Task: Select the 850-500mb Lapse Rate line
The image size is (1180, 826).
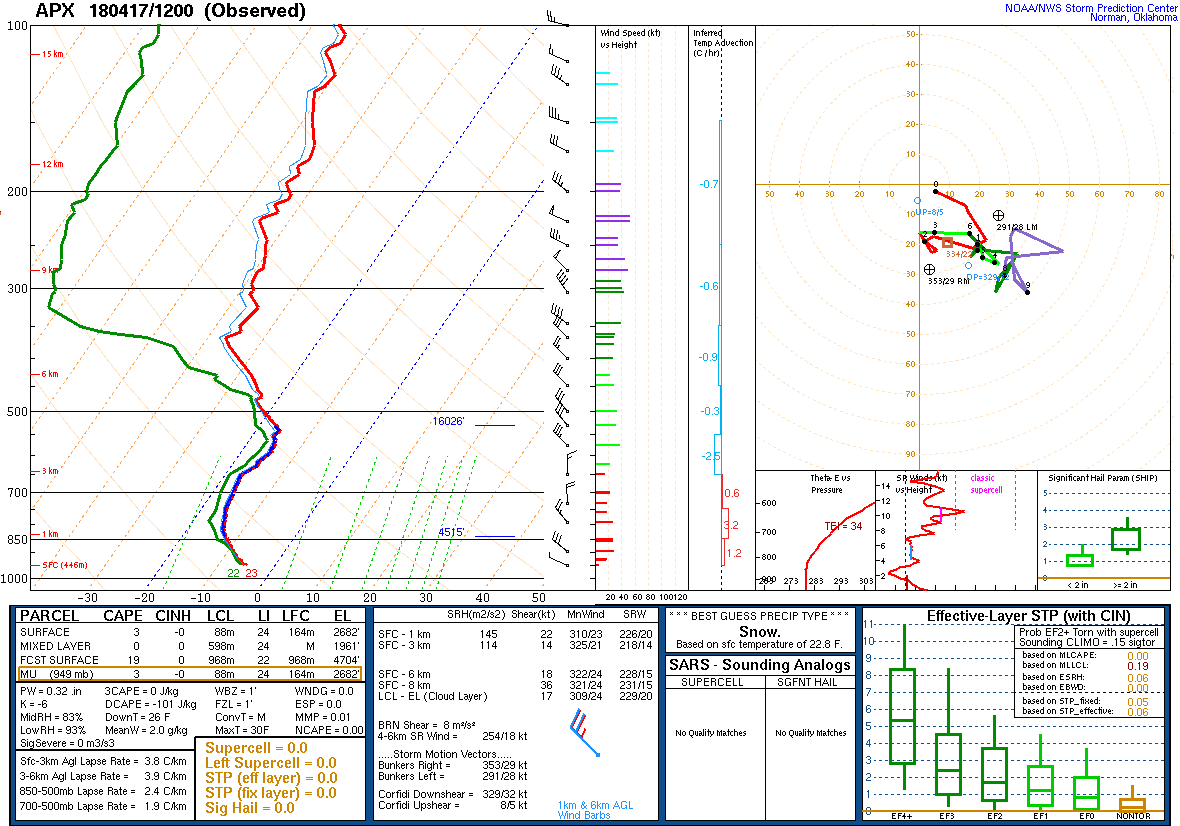Action: tap(103, 791)
